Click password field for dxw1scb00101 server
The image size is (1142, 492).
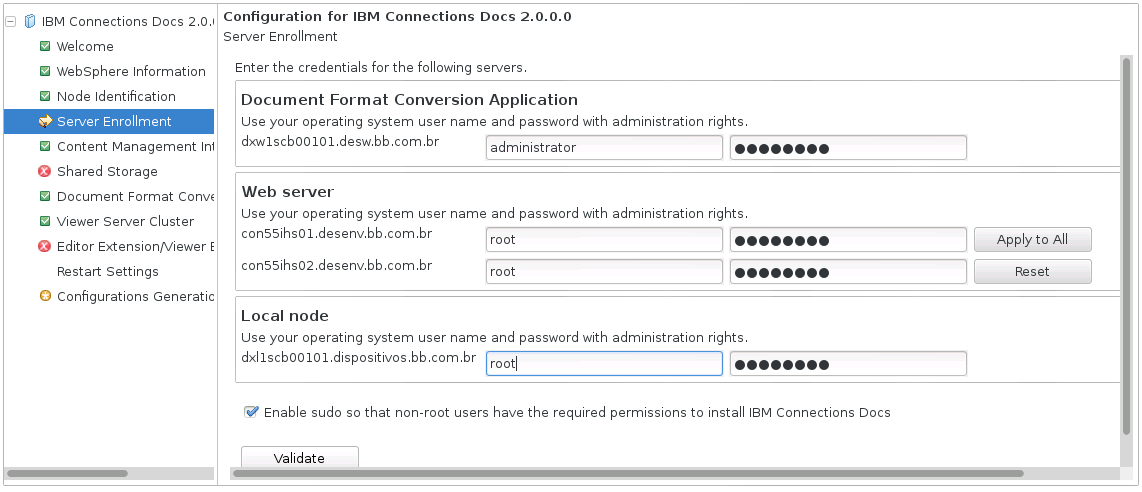pos(848,147)
